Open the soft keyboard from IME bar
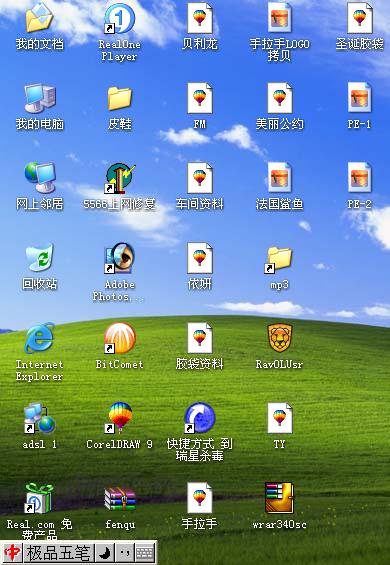Viewport: 390px width, 565px height. [x=145, y=552]
